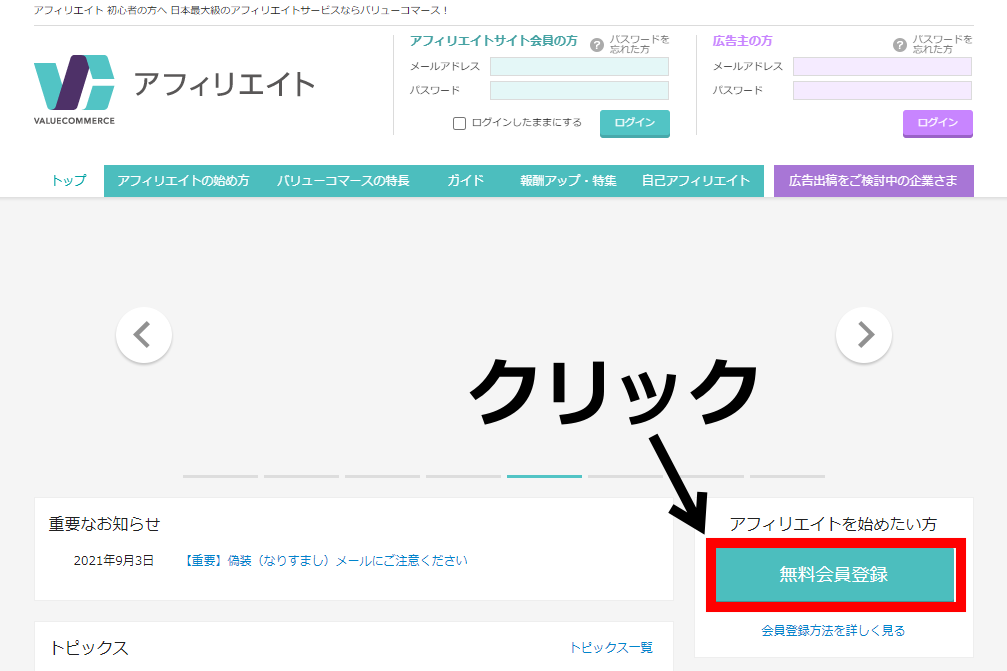1007x671 pixels.
Task: Click 重要なお知らせ heading
Action: 104,524
